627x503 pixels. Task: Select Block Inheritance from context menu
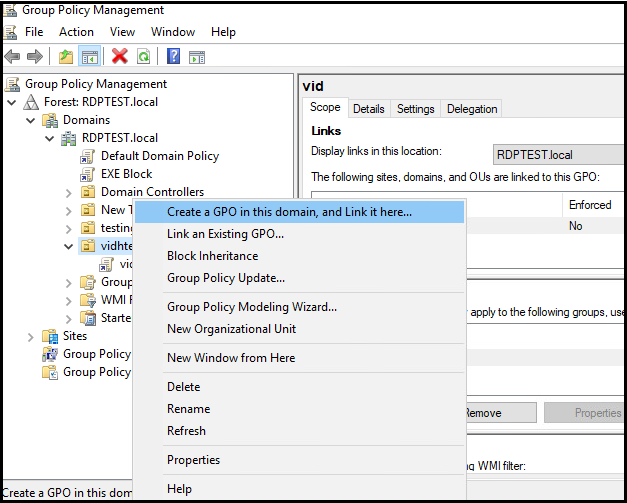300,256
